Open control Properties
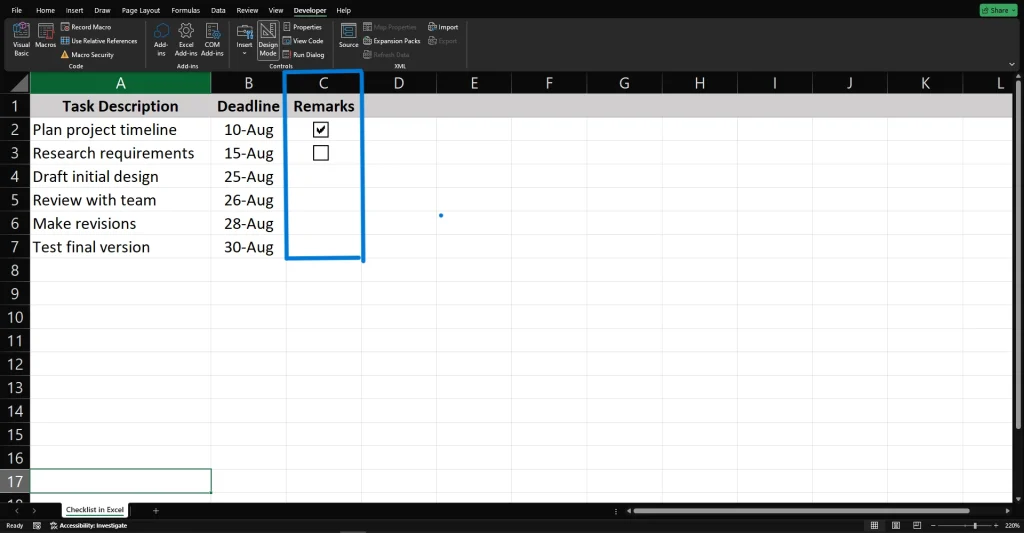1024x533 pixels. click(x=302, y=27)
